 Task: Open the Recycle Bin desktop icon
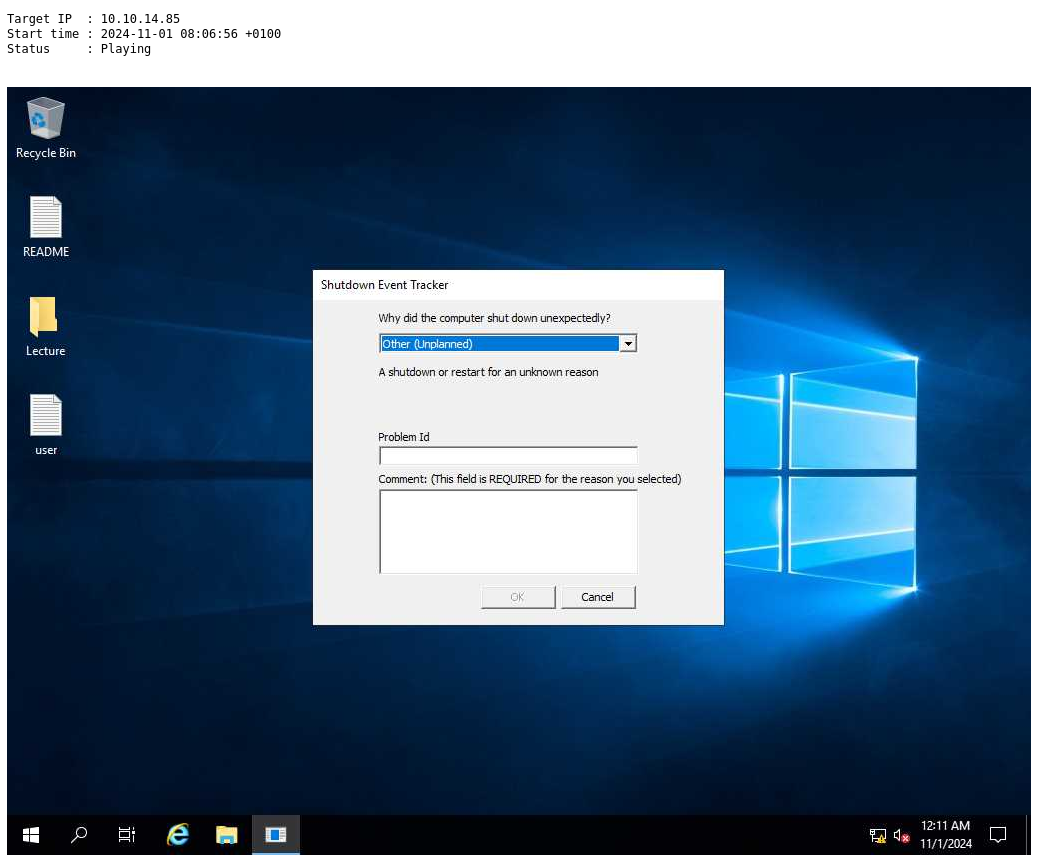pyautogui.click(x=46, y=128)
